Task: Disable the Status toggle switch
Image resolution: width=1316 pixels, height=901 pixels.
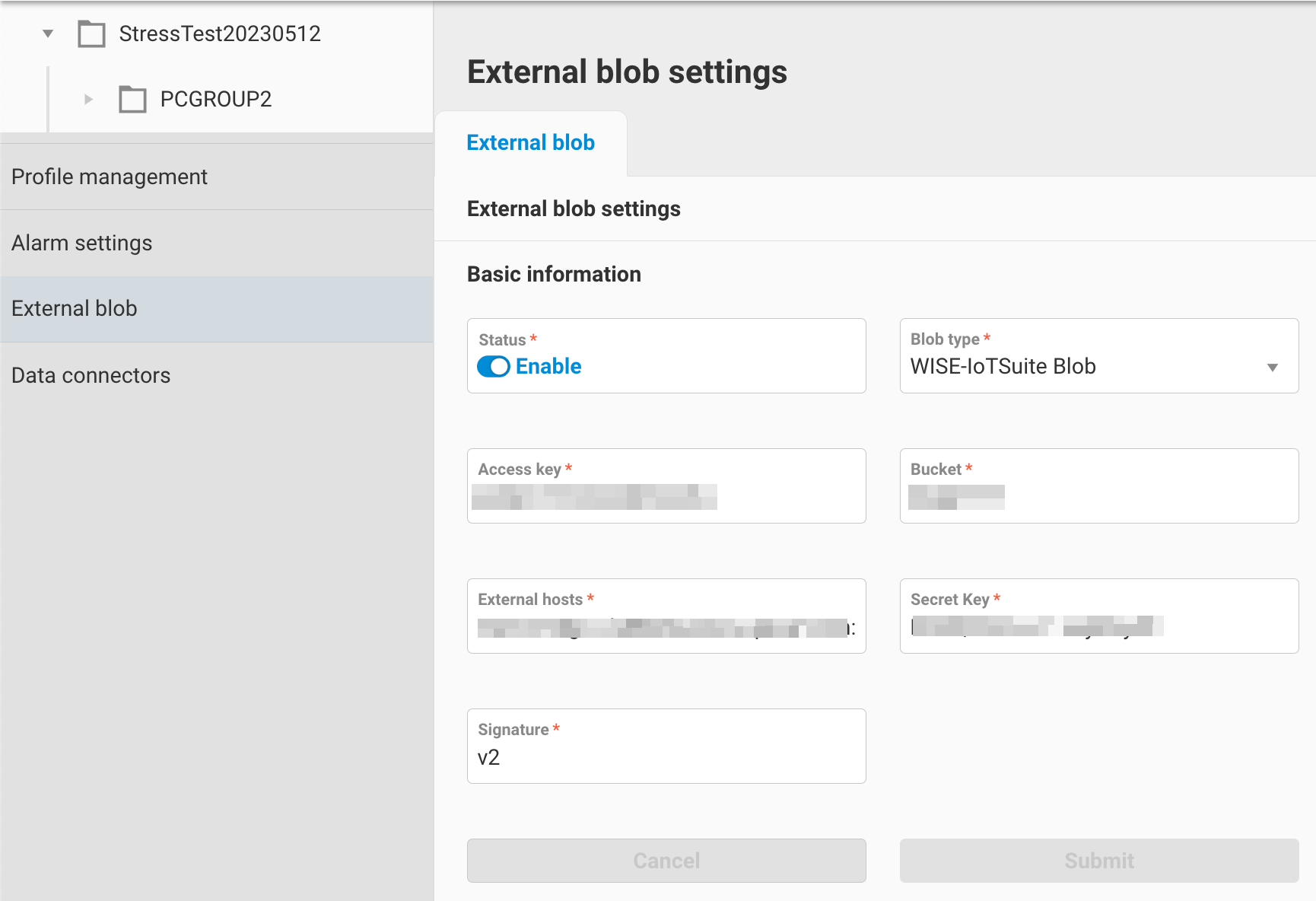Action: click(494, 367)
